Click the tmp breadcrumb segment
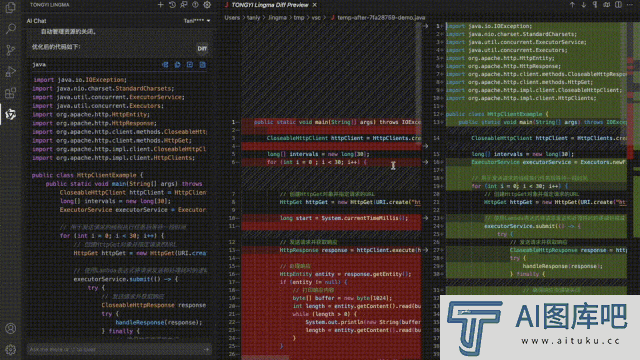The height and width of the screenshot is (360, 640). 299,18
